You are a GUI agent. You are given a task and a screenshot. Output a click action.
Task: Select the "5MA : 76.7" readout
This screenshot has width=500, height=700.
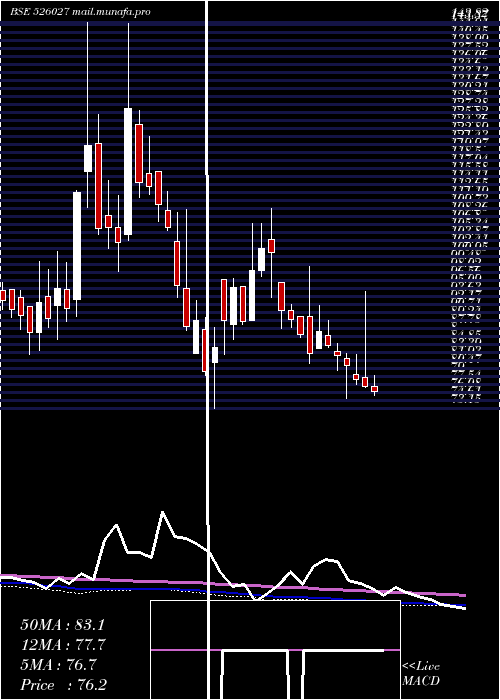pos(58,665)
